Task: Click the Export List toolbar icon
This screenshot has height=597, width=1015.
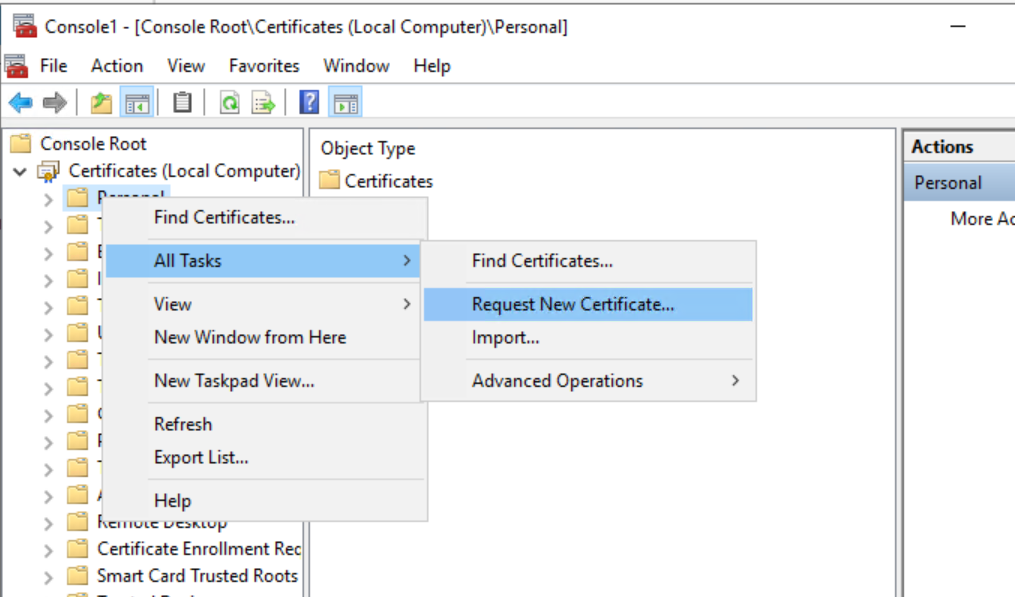Action: [x=263, y=103]
